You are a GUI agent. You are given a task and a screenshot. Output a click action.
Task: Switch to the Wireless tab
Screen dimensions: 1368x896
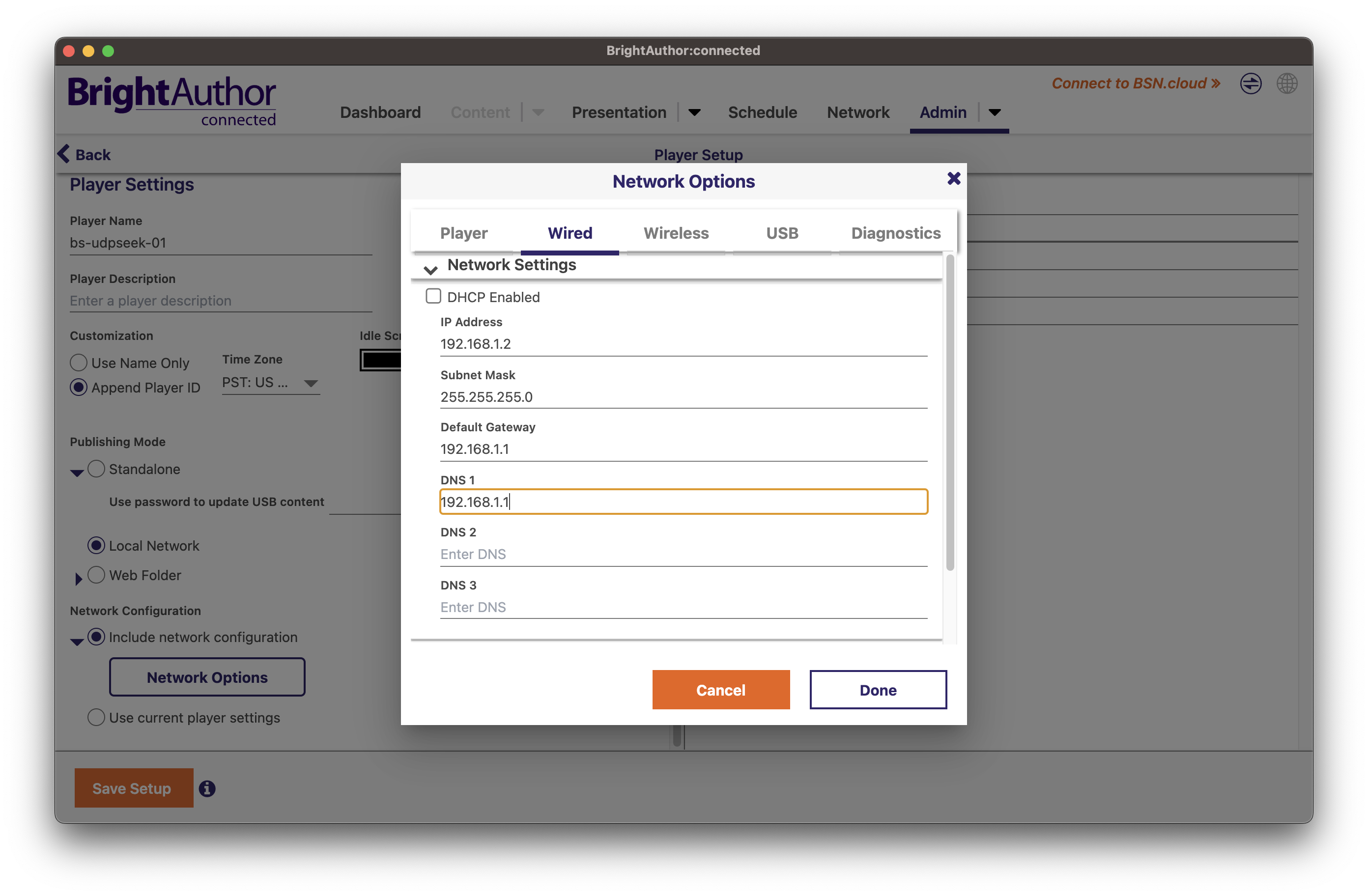click(x=676, y=233)
